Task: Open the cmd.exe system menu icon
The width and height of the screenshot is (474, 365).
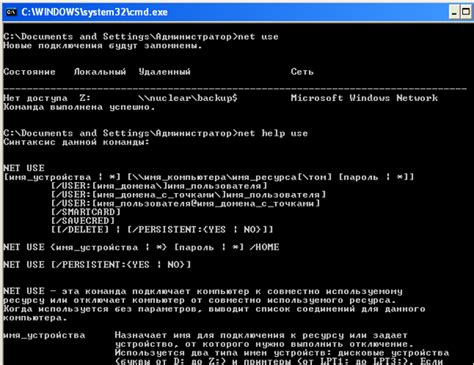Action: (x=11, y=12)
